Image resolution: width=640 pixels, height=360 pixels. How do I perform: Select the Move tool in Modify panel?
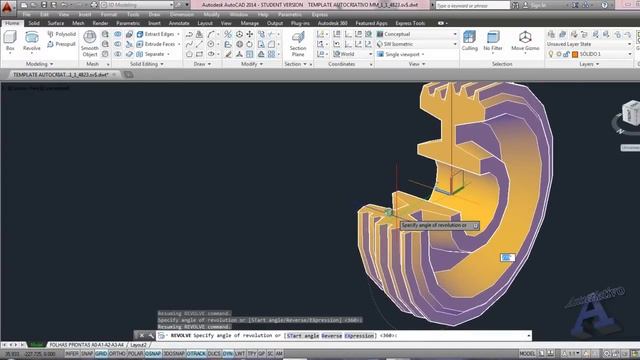pyautogui.click(x=249, y=34)
